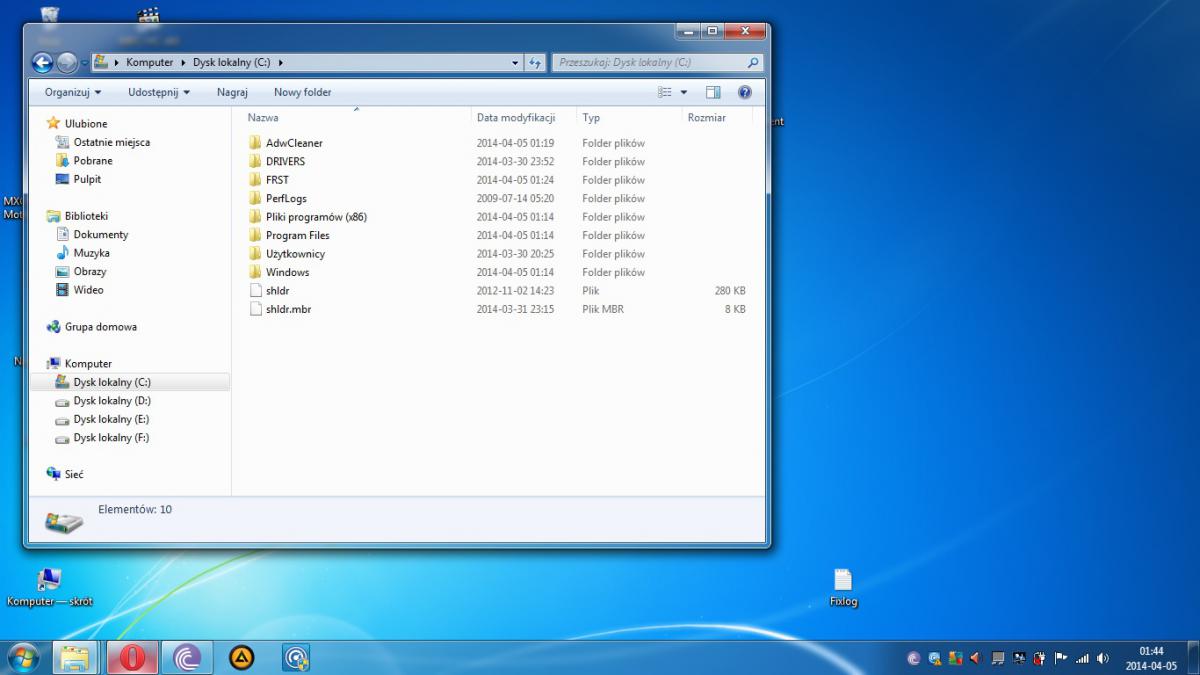The height and width of the screenshot is (675, 1200).
Task: Click the AIMP orange triangle taskbar icon
Action: tap(241, 657)
